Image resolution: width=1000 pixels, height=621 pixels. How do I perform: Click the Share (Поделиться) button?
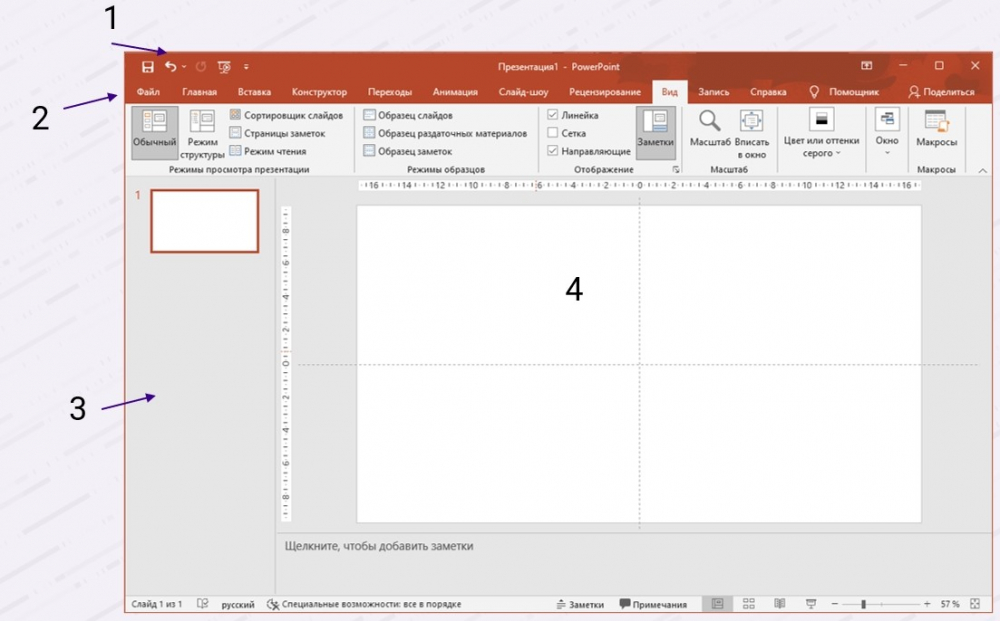coord(941,92)
